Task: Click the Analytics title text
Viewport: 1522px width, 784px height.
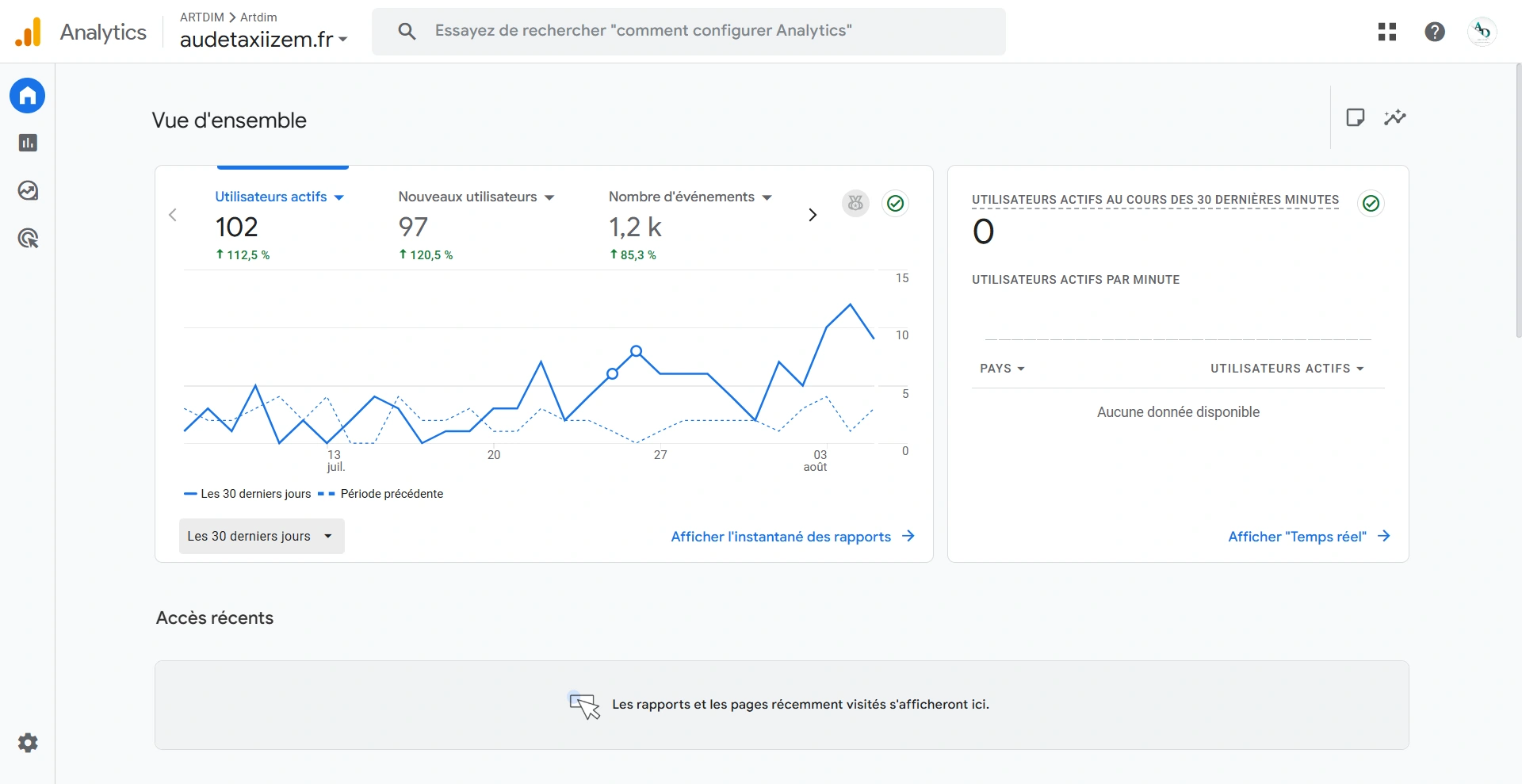Action: (x=103, y=32)
